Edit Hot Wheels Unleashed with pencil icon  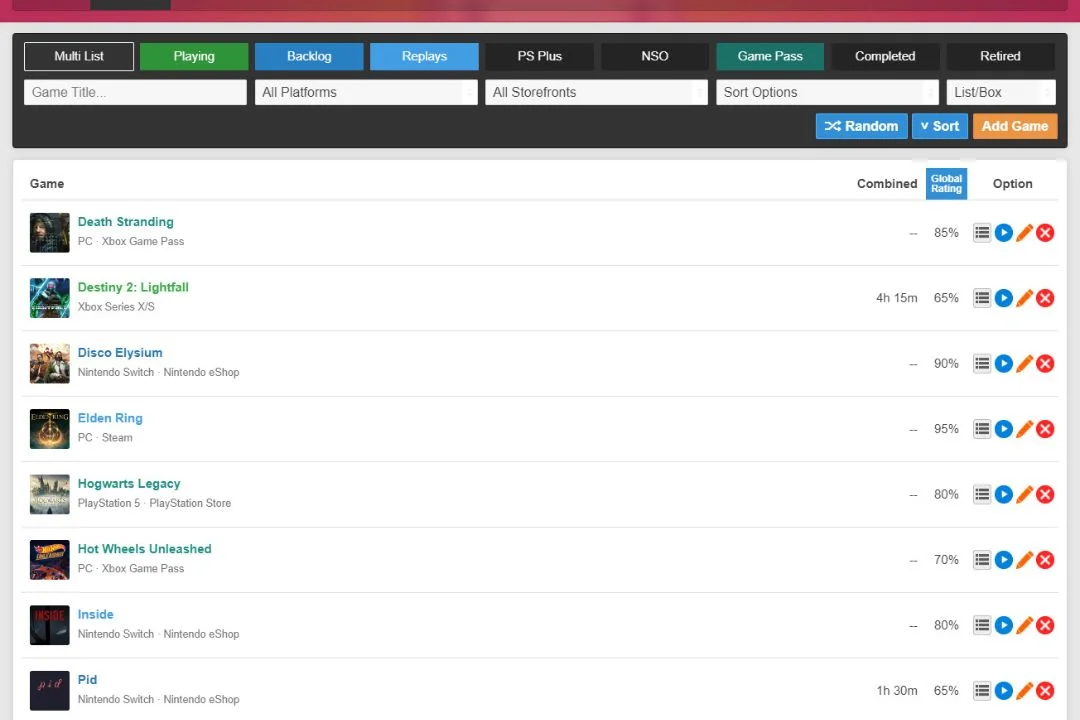(1024, 560)
